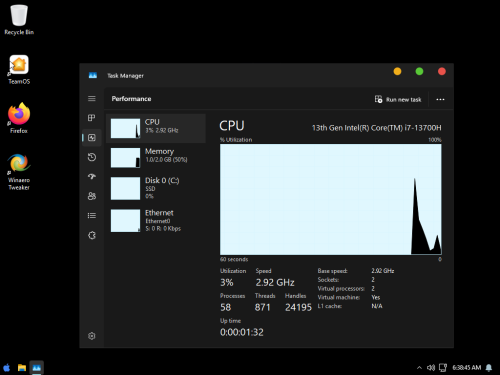This screenshot has width=500, height=375.
Task: Open the three-dots more options menu
Action: (x=440, y=99)
